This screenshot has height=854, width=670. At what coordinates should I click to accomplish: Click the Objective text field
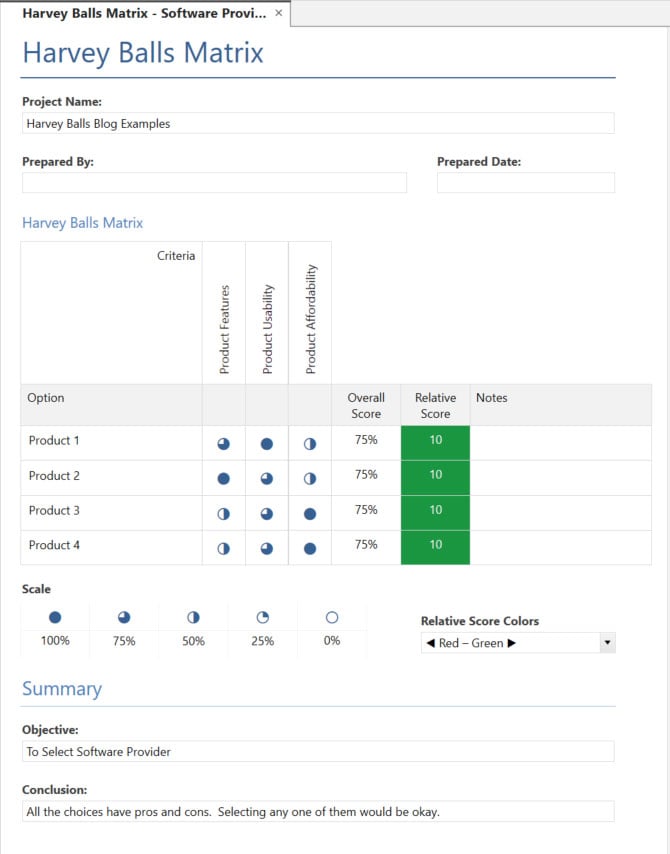point(318,752)
